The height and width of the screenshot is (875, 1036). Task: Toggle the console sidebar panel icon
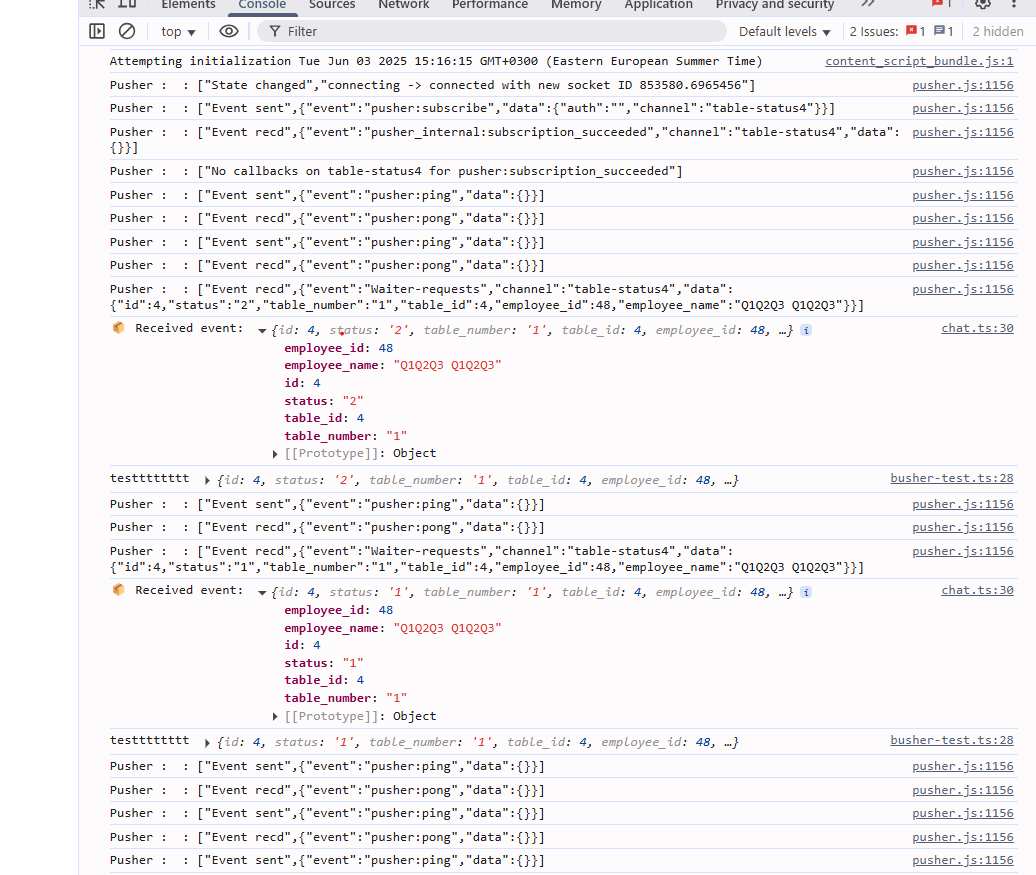pos(97,31)
